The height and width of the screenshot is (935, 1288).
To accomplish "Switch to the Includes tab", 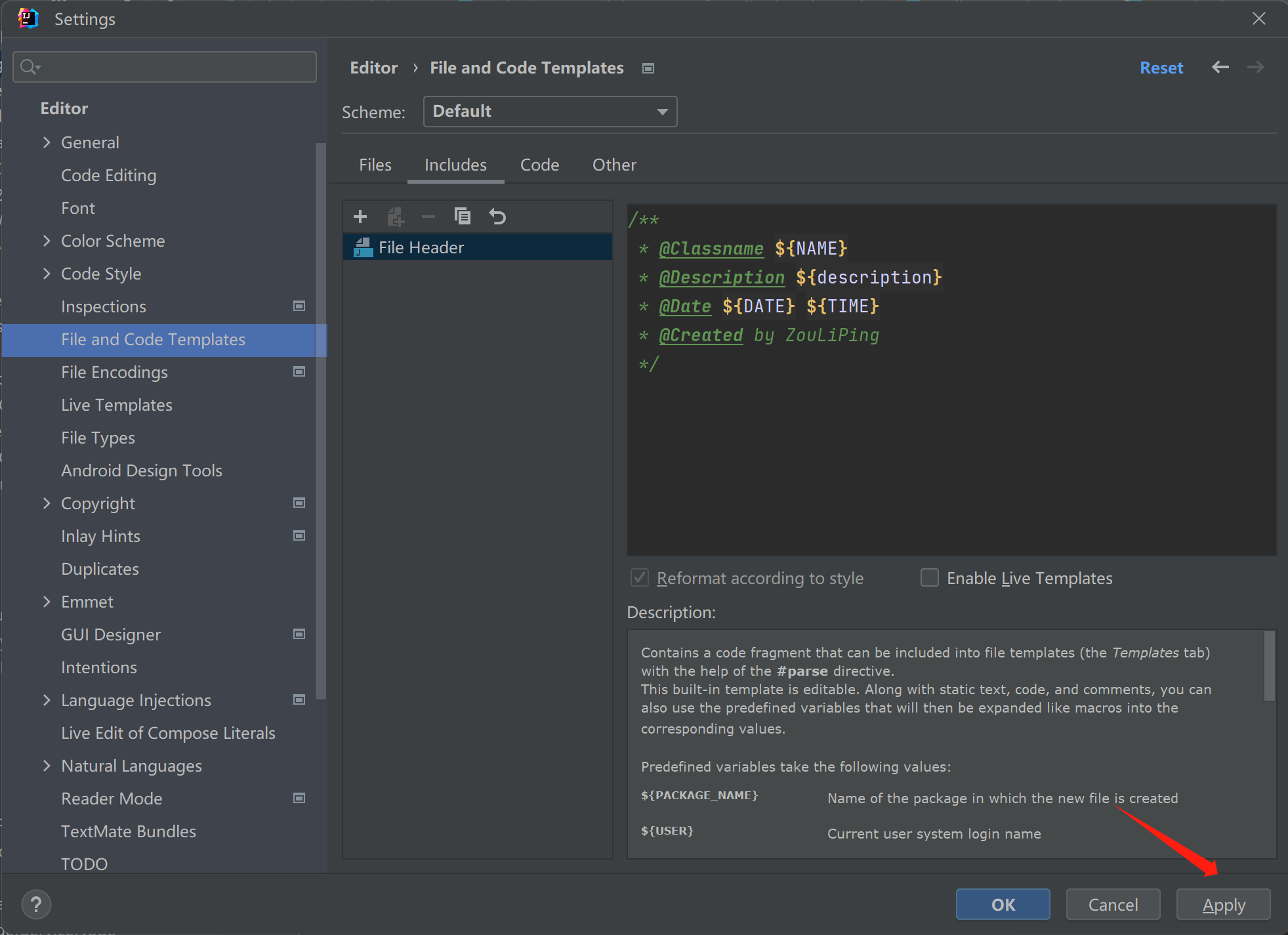I will point(455,165).
